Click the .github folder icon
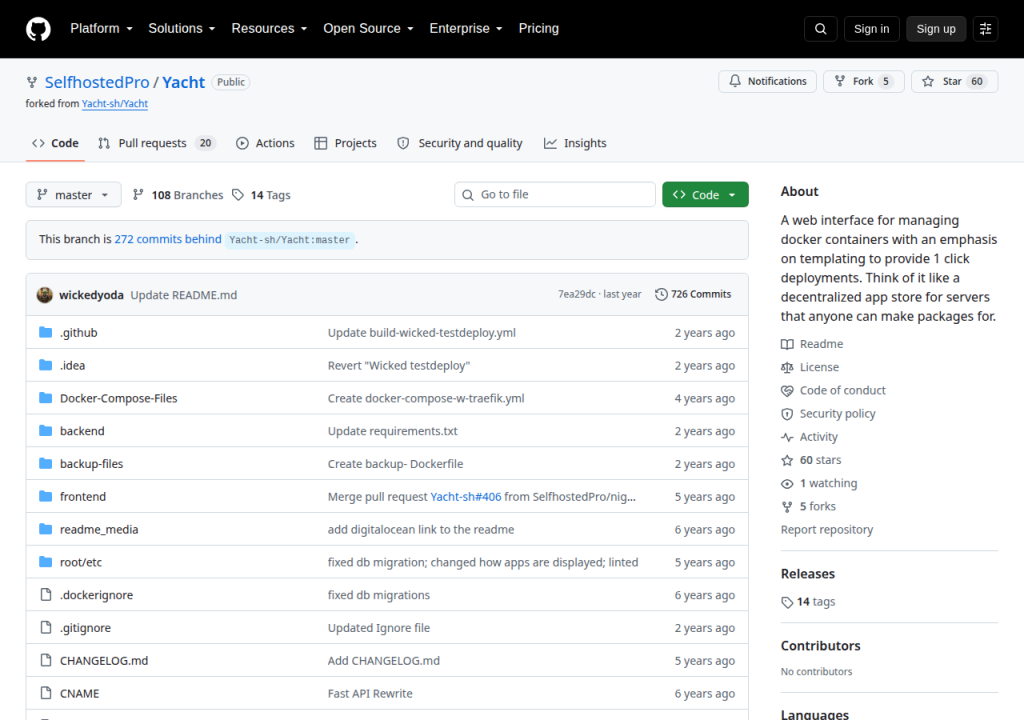This screenshot has width=1024, height=720. pos(46,333)
